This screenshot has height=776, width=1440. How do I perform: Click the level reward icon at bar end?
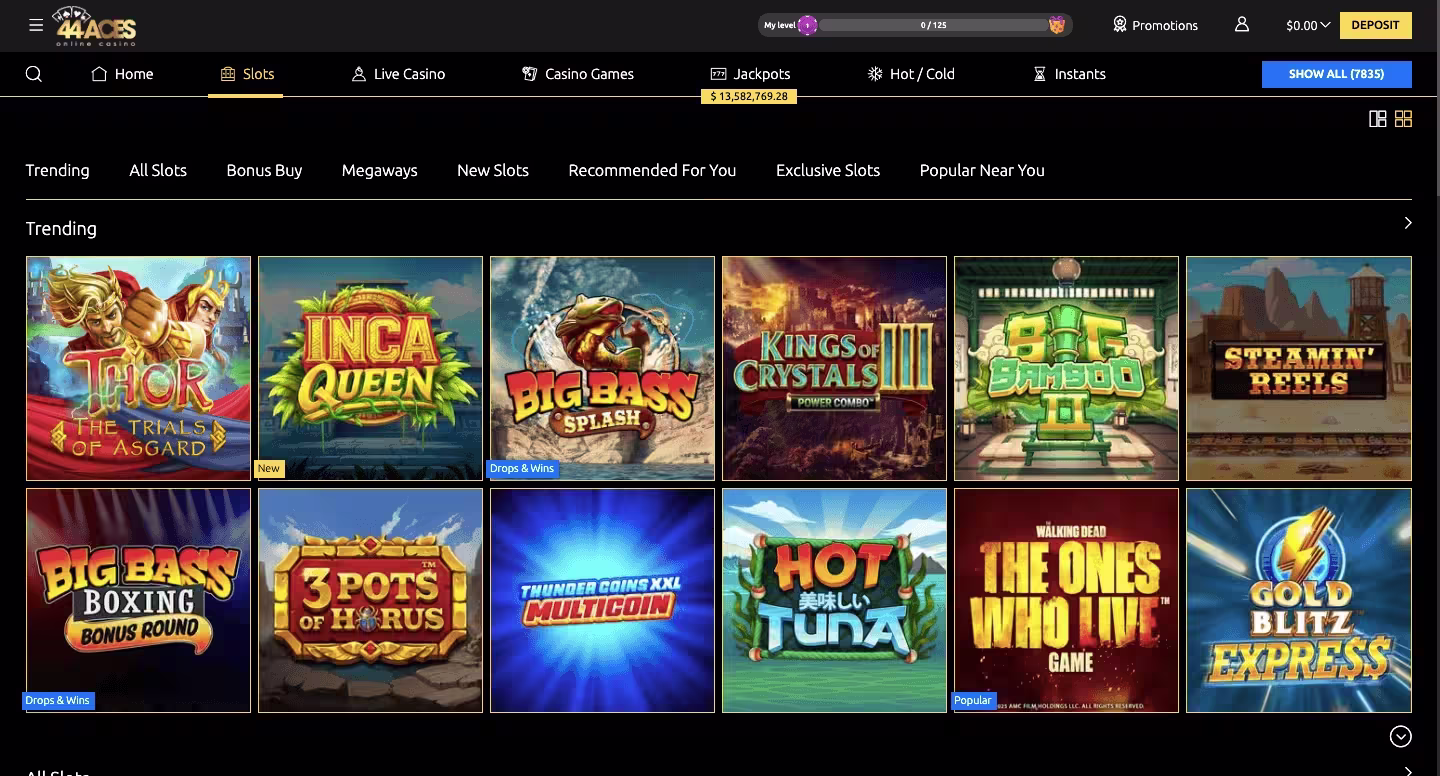pos(1057,25)
